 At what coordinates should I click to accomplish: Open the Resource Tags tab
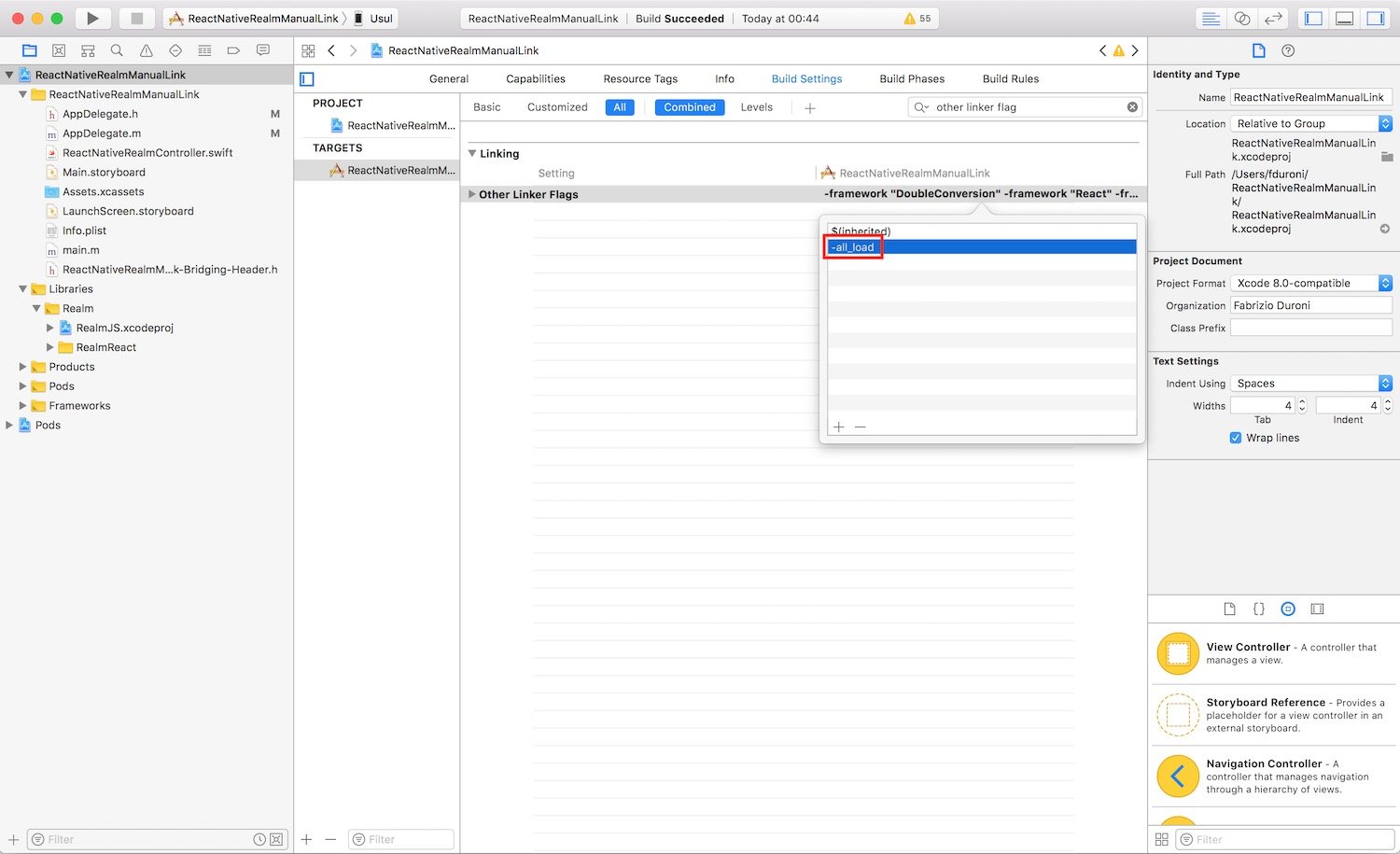point(640,79)
